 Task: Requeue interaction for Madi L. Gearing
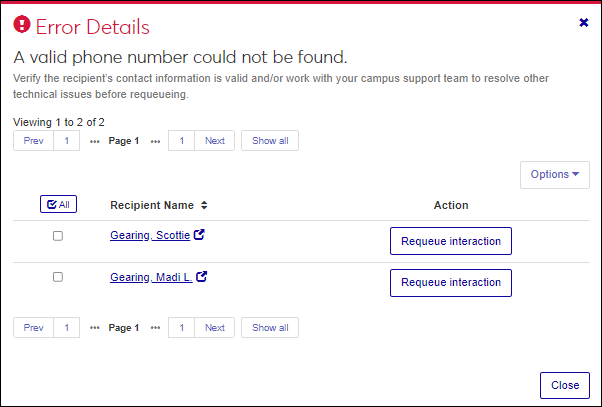click(450, 282)
